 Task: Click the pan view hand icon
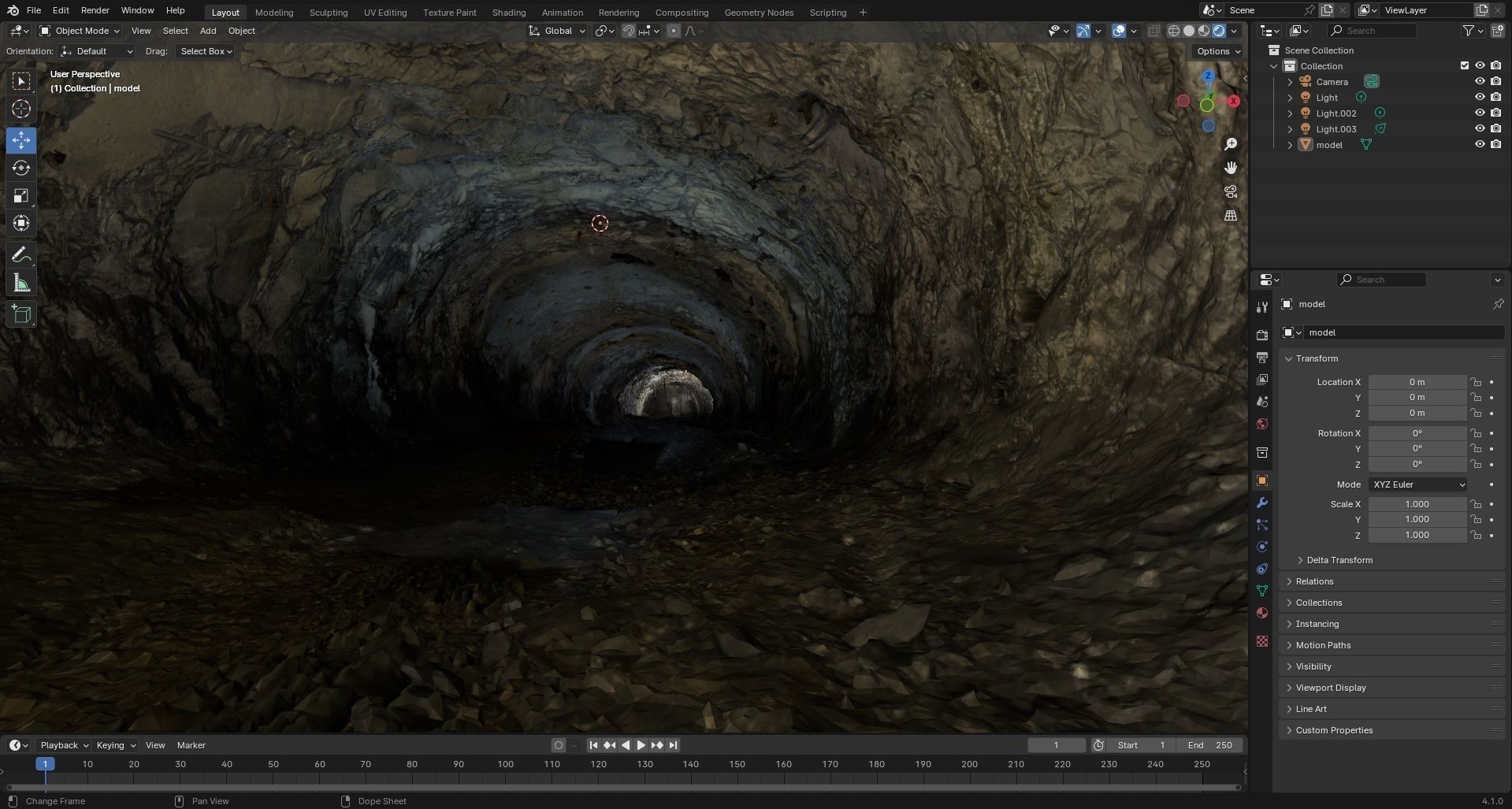(x=1231, y=168)
